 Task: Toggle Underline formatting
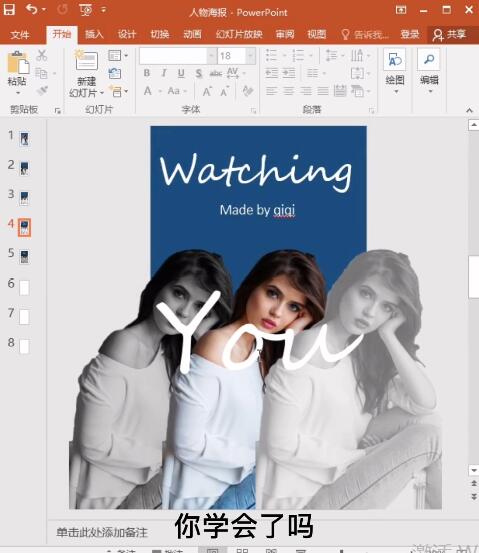(x=181, y=73)
